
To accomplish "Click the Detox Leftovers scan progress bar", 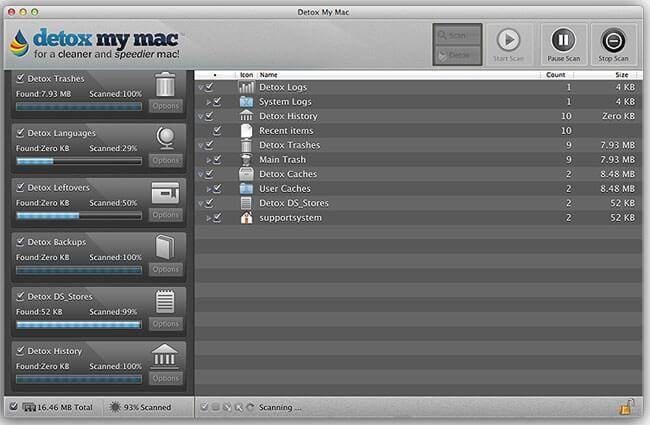I will [x=79, y=216].
